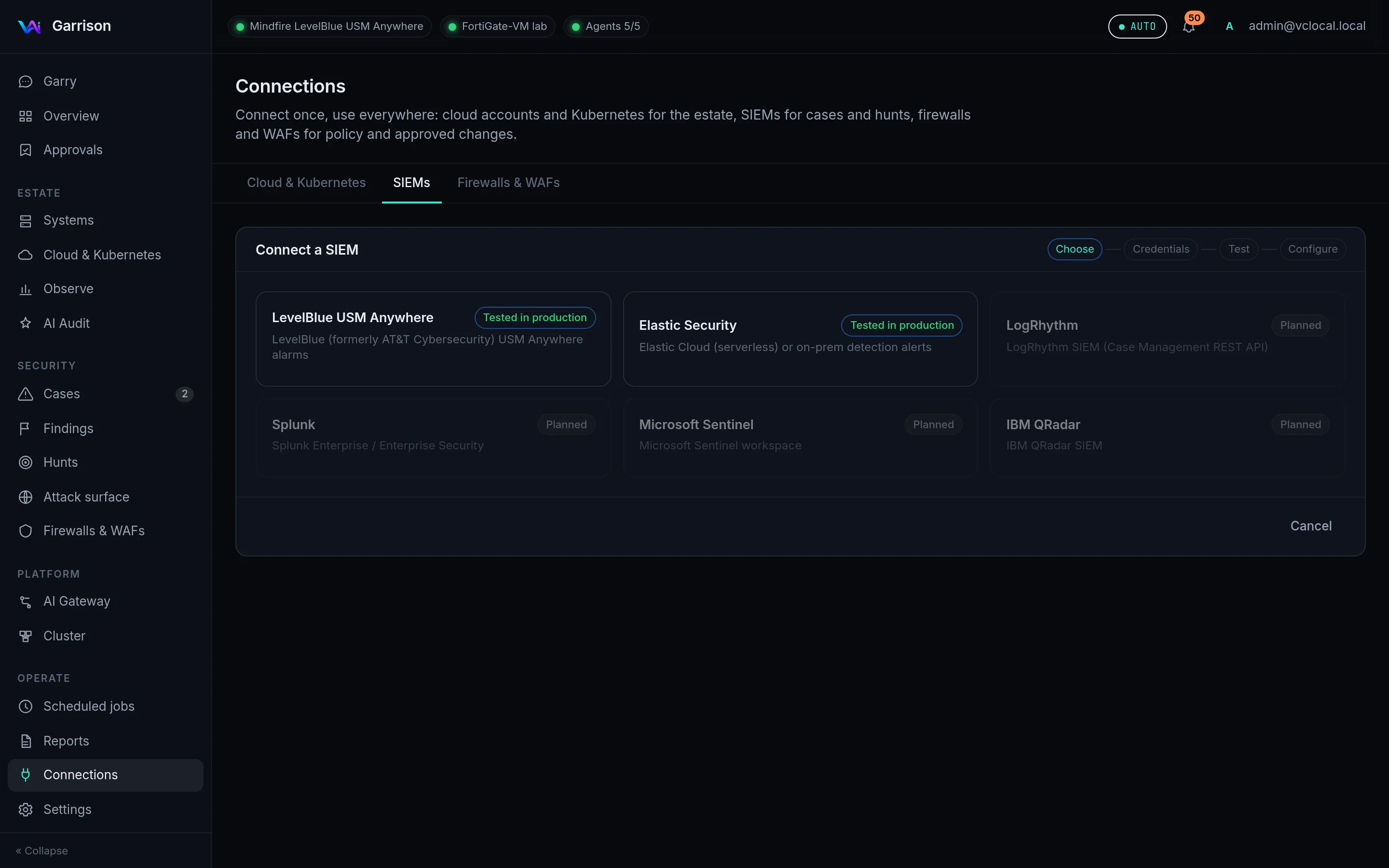
Task: Collapse the sidebar
Action: click(42, 851)
